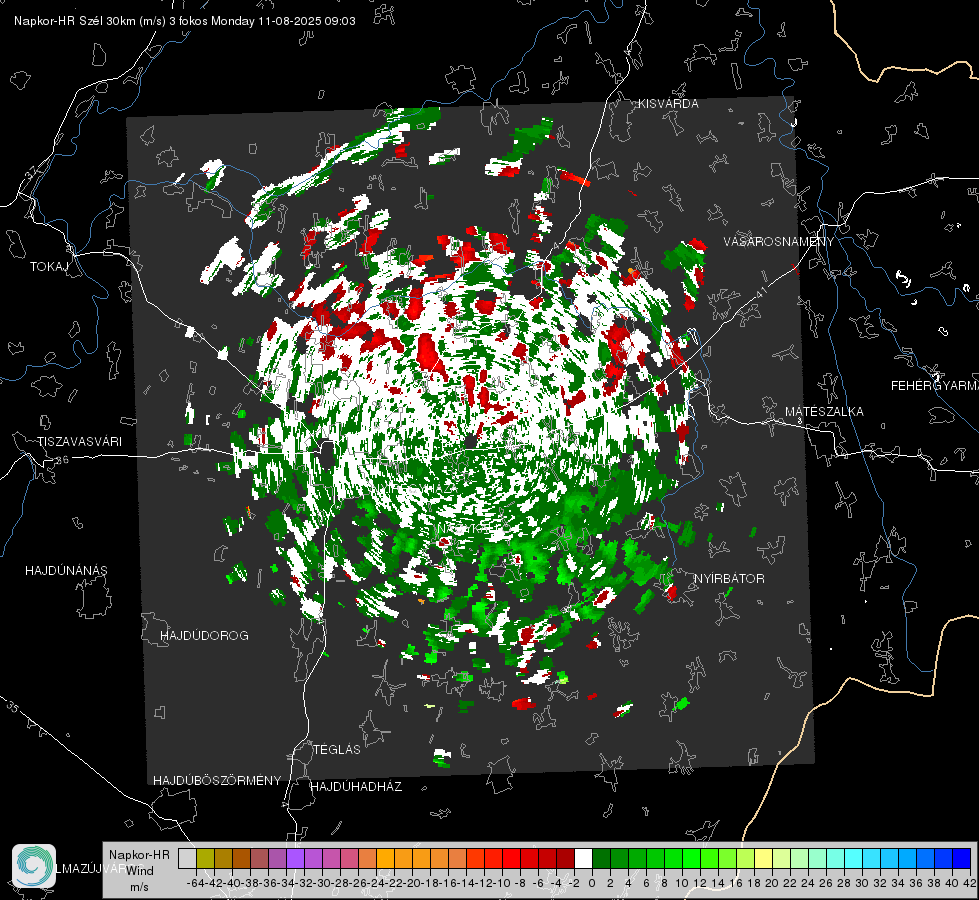Click the -64 legend value

click(x=195, y=883)
